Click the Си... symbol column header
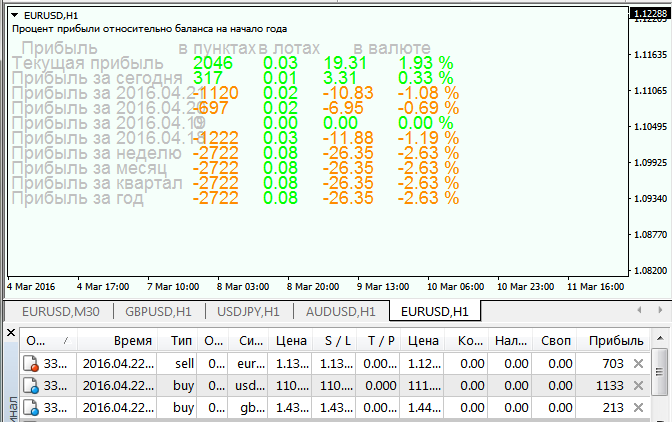The height and width of the screenshot is (422, 672). pos(248,341)
